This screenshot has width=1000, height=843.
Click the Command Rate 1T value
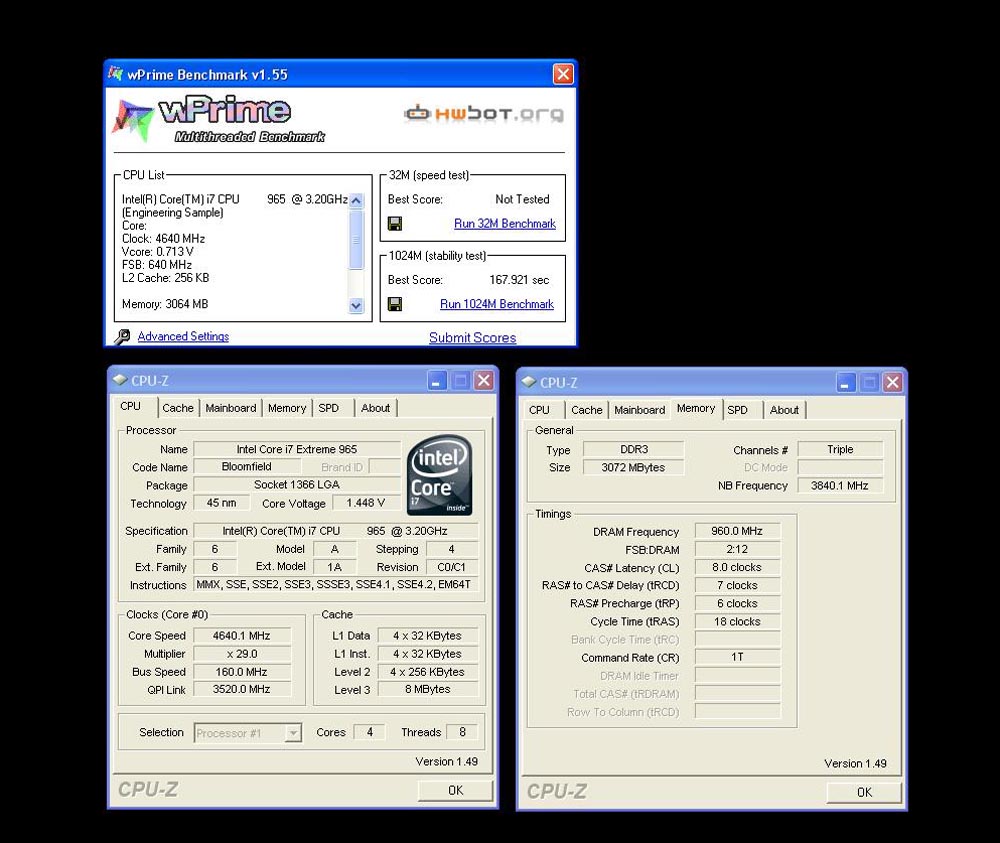tap(737, 657)
